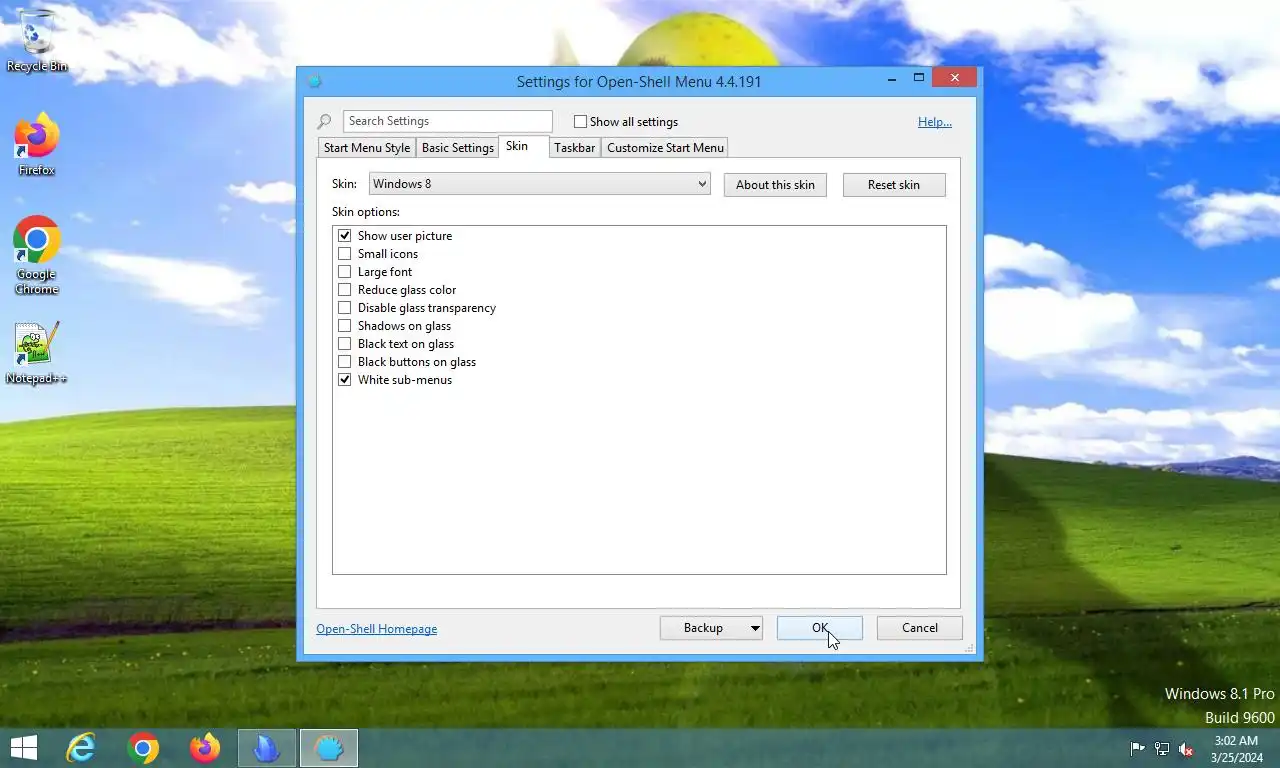Viewport: 1280px width, 768px height.
Task: Maximize the settings window
Action: [x=919, y=78]
